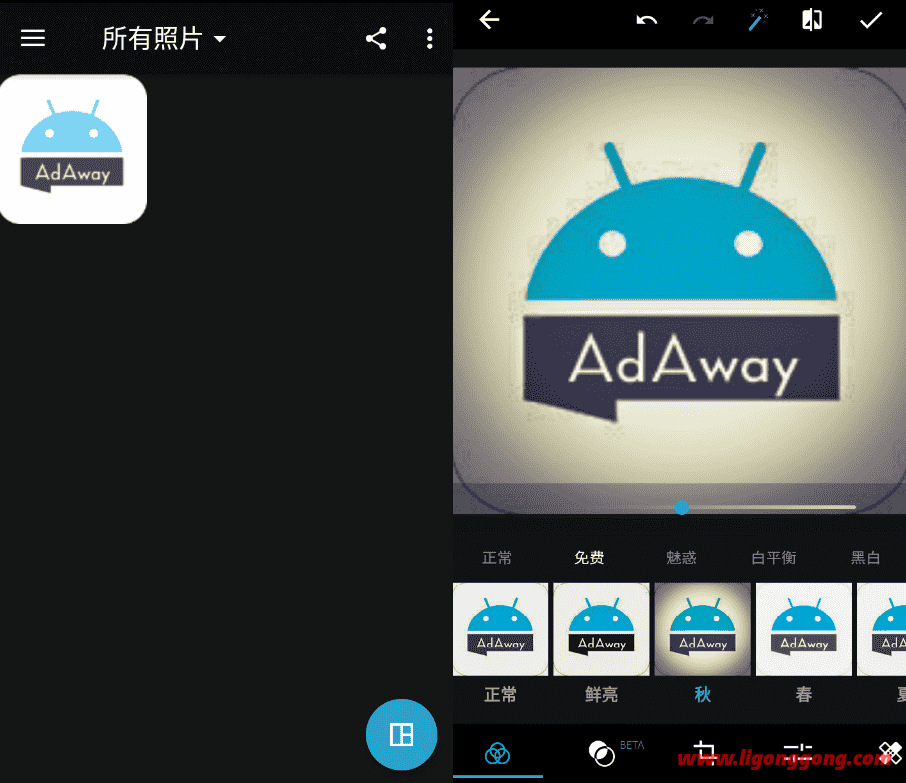This screenshot has height=783, width=906.
Task: Tap the share icon in gallery header
Action: coord(376,39)
